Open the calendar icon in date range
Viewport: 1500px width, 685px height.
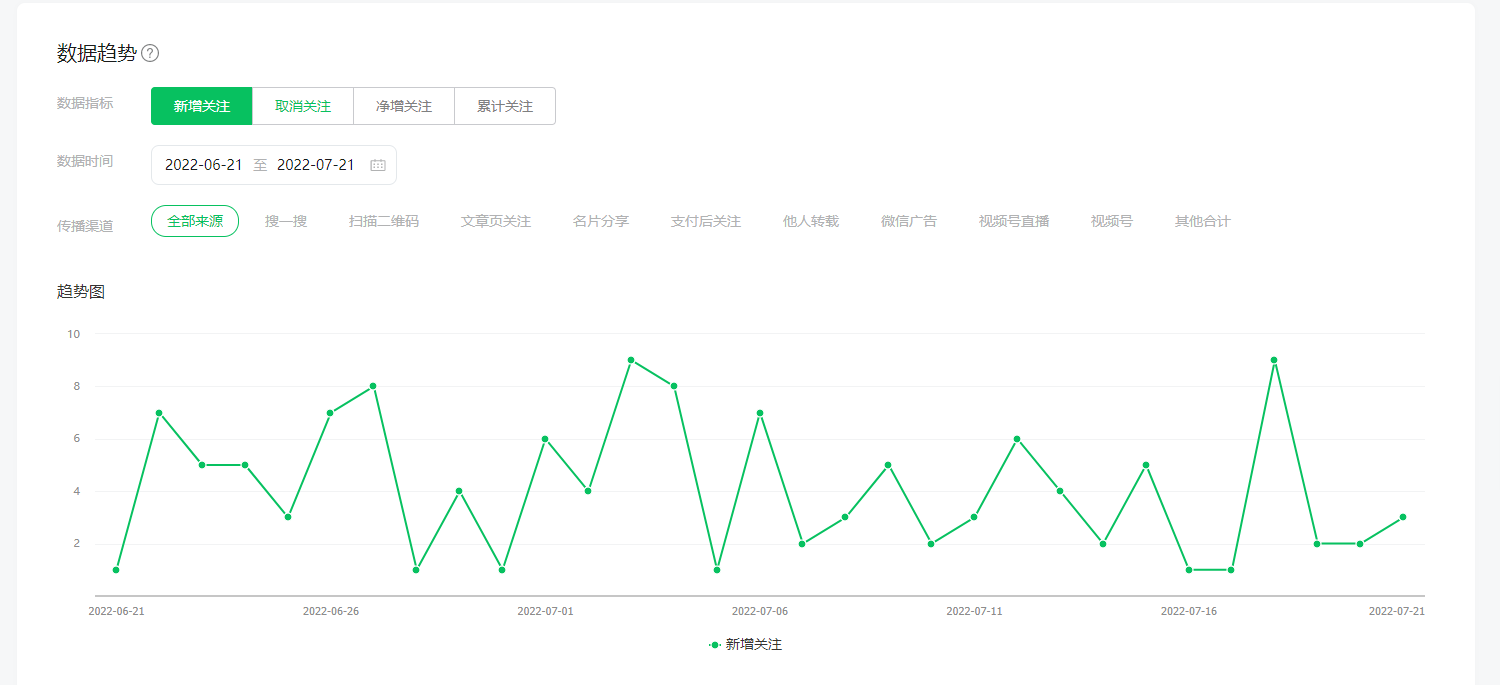(x=378, y=165)
